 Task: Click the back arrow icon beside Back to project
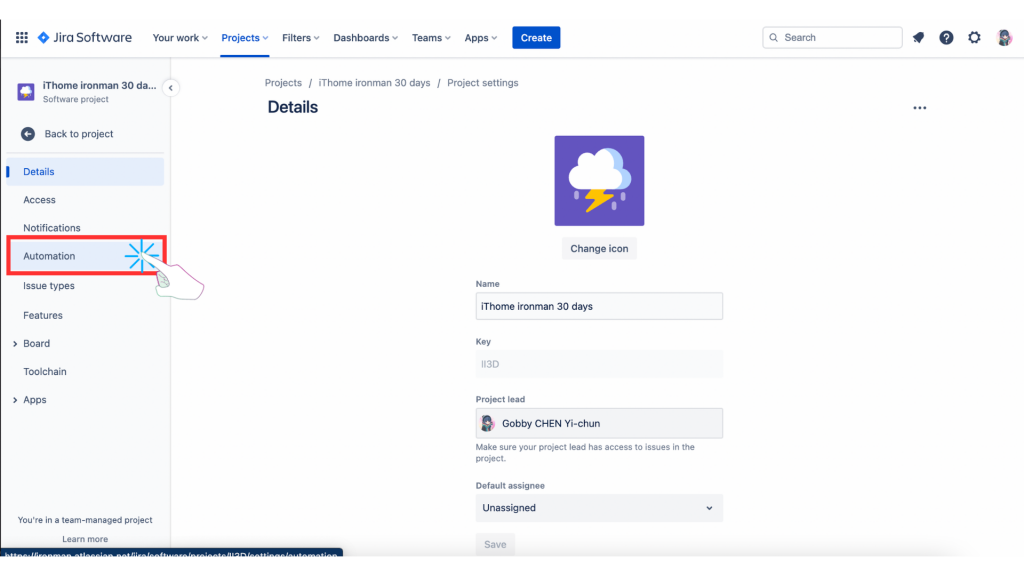click(27, 134)
